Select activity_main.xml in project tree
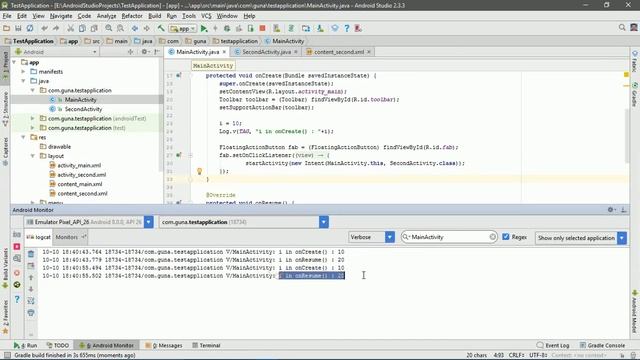Viewport: 640px width, 360px height. pos(79,165)
